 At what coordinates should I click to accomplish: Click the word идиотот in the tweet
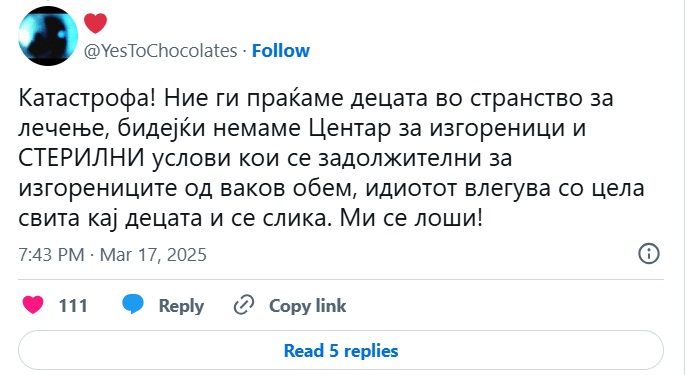click(411, 188)
